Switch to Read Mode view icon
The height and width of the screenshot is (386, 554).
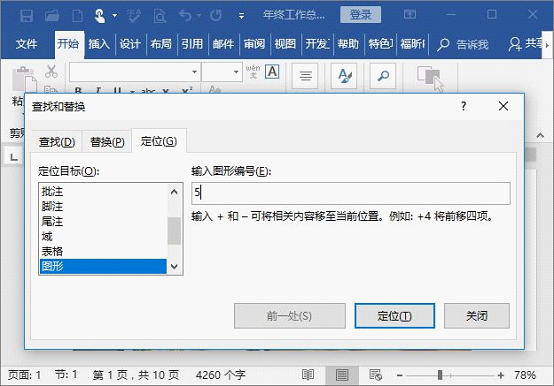coord(308,375)
